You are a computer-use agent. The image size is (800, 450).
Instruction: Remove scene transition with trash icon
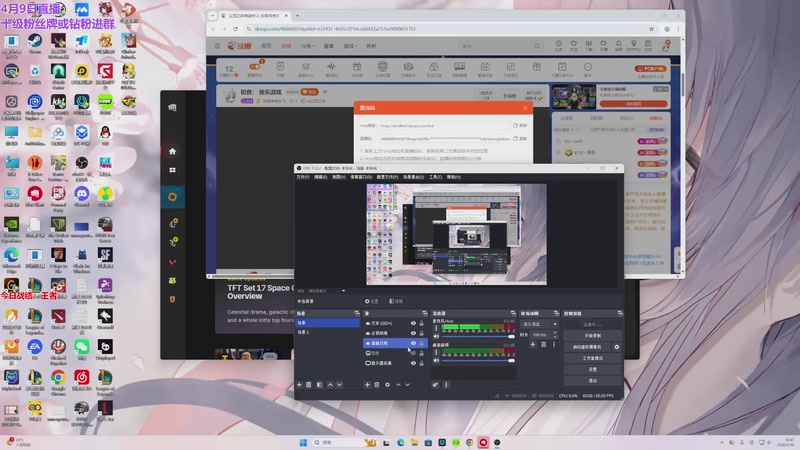(x=543, y=345)
